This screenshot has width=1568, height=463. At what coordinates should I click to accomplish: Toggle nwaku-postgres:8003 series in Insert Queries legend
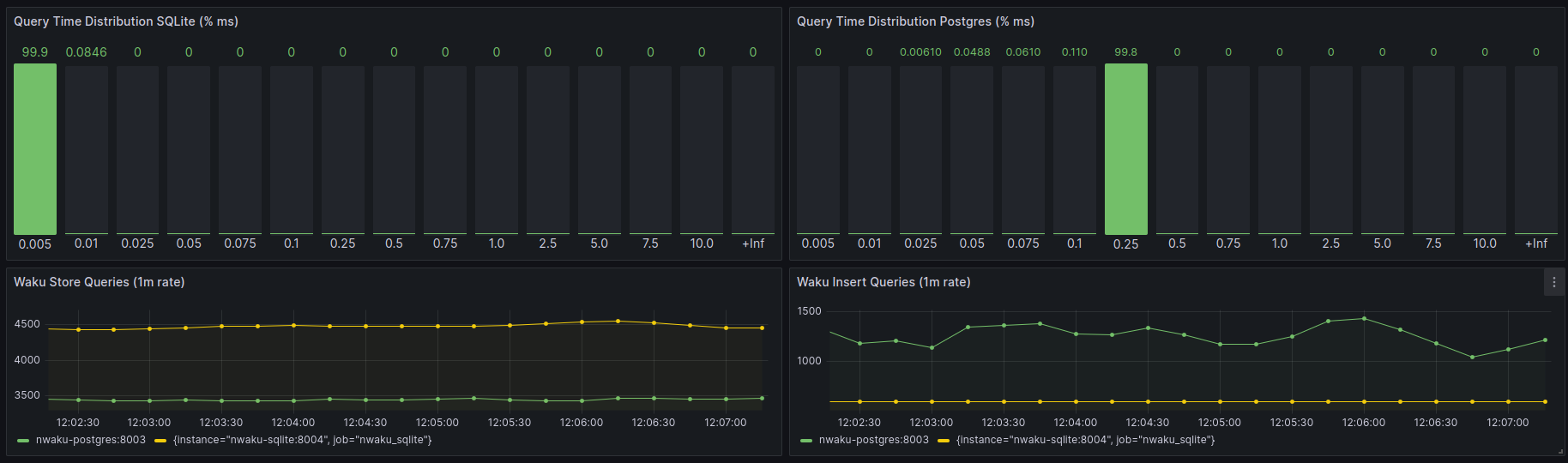click(873, 440)
